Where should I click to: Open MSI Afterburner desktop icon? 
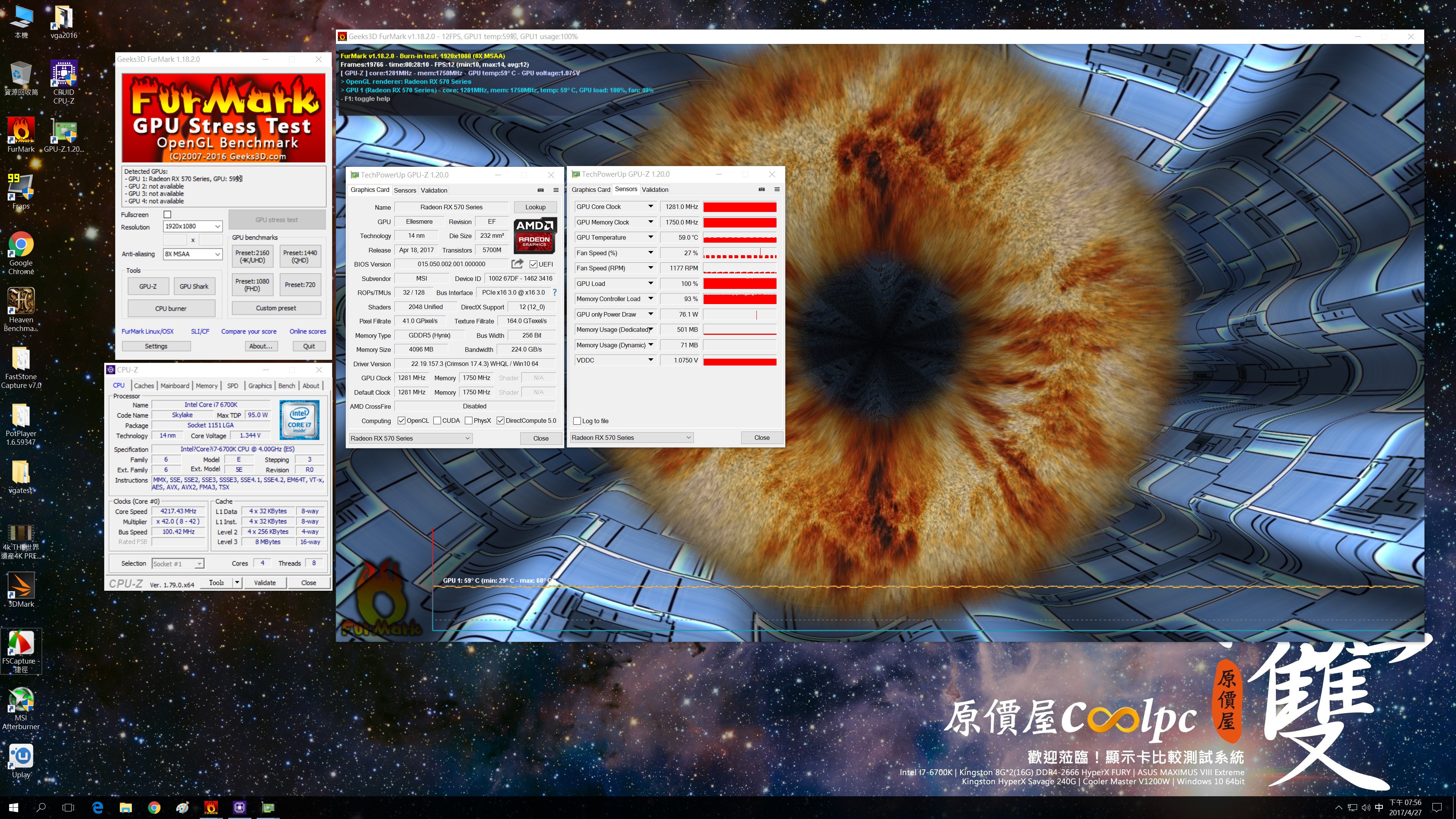pyautogui.click(x=21, y=708)
